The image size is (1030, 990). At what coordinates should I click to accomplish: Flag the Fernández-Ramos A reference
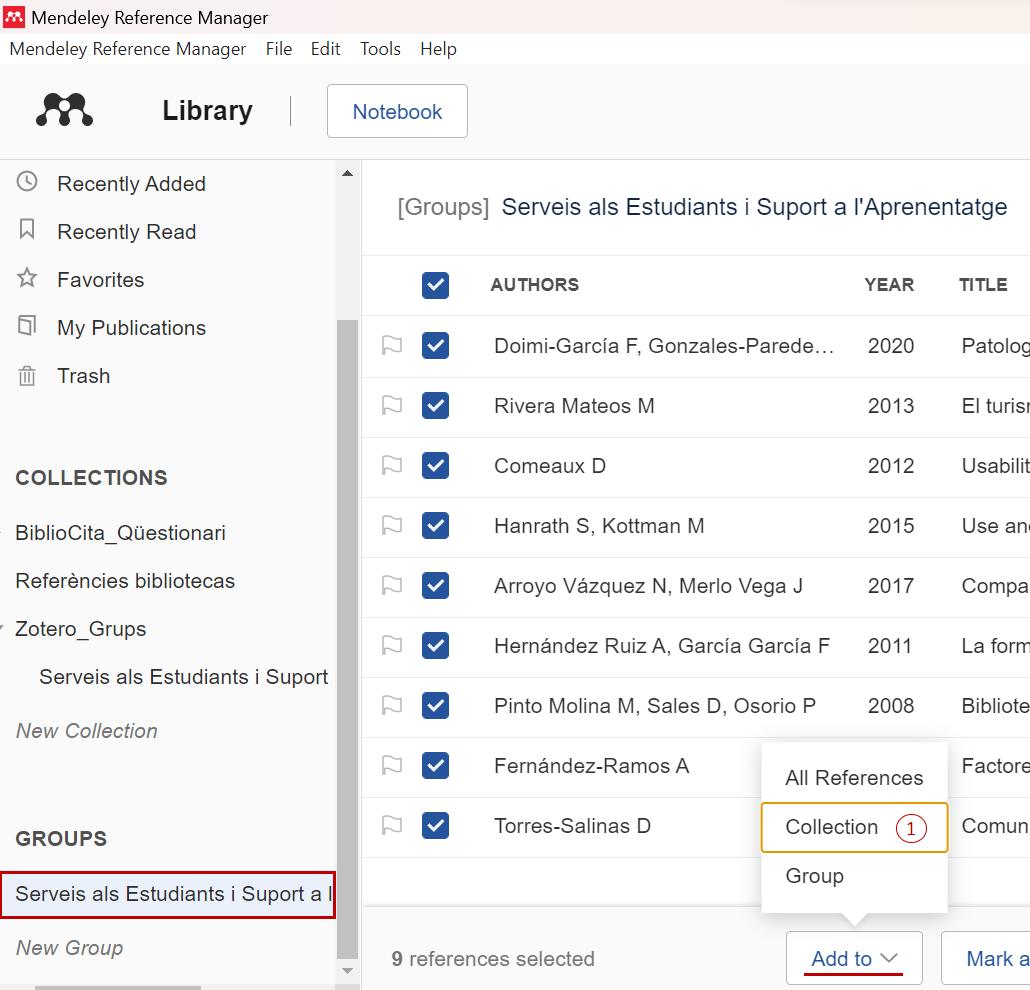[392, 765]
